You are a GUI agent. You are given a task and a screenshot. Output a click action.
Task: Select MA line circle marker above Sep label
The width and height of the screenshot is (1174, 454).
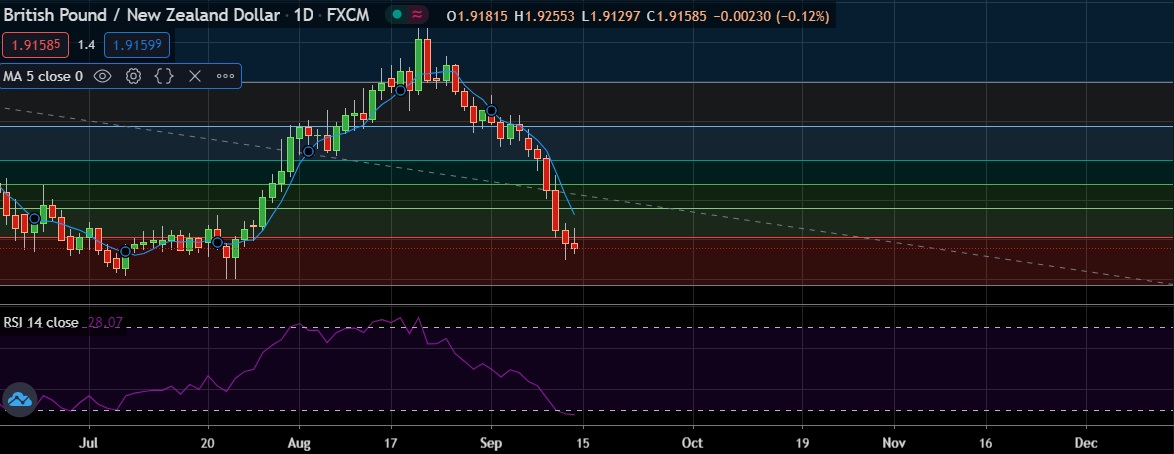[x=491, y=111]
